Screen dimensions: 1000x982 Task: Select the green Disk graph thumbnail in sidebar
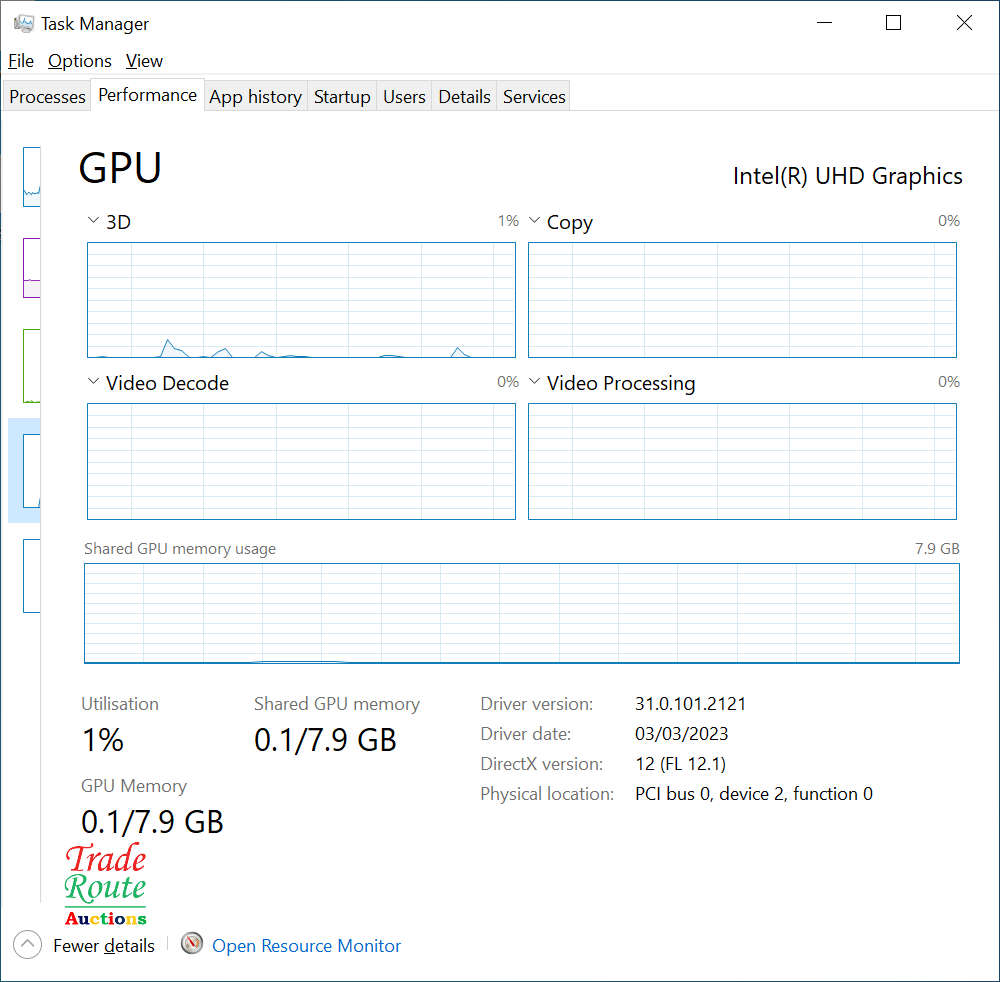click(32, 365)
